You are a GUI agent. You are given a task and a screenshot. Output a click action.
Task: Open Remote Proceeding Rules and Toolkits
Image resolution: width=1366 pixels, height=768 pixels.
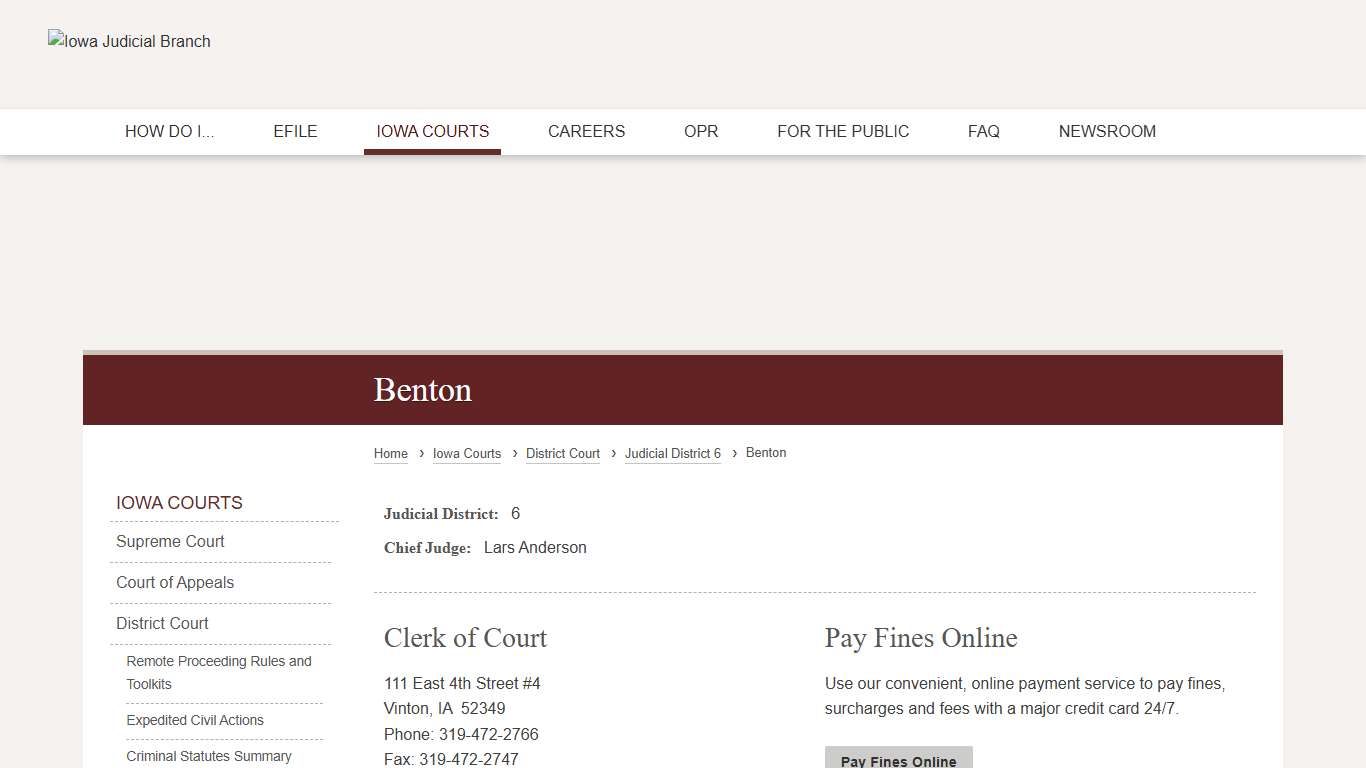(219, 672)
